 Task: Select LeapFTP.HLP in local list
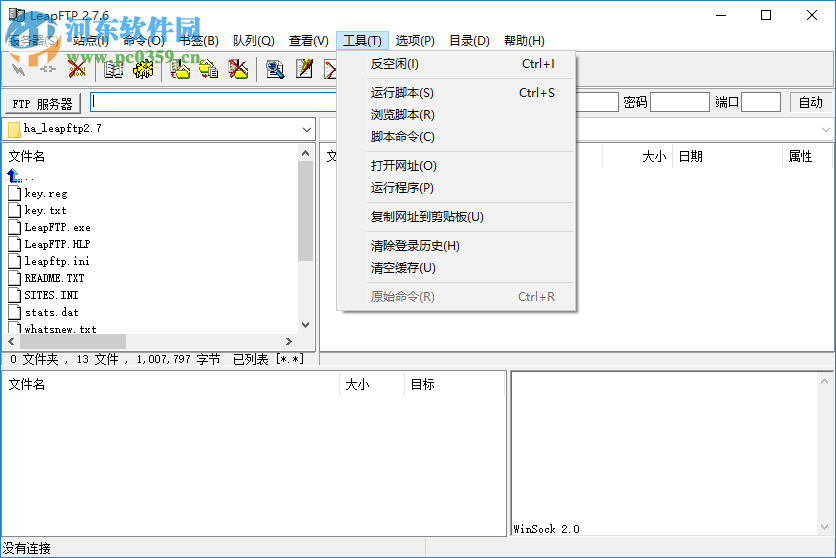point(58,244)
